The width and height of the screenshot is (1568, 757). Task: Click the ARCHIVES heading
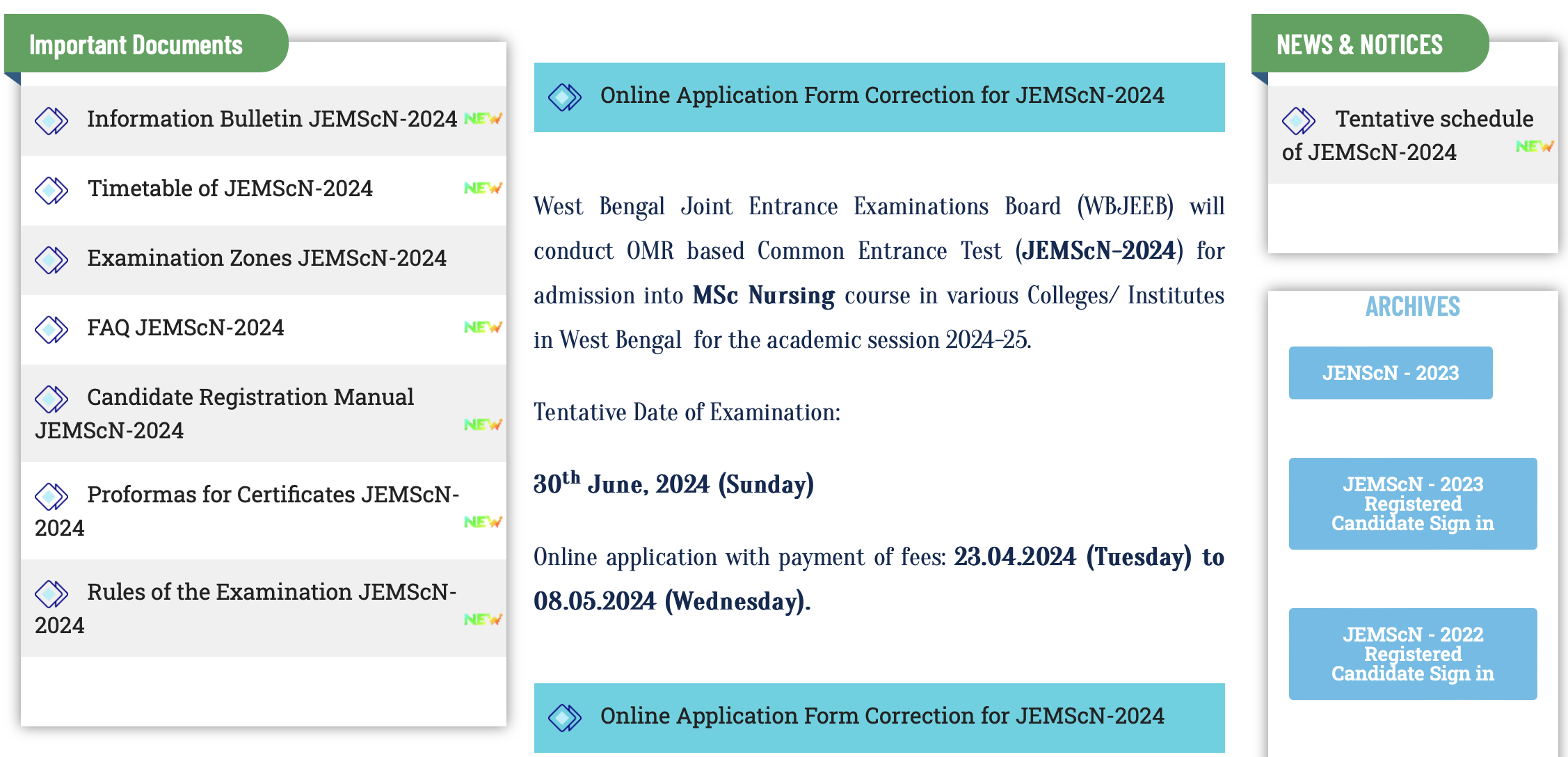(1413, 307)
